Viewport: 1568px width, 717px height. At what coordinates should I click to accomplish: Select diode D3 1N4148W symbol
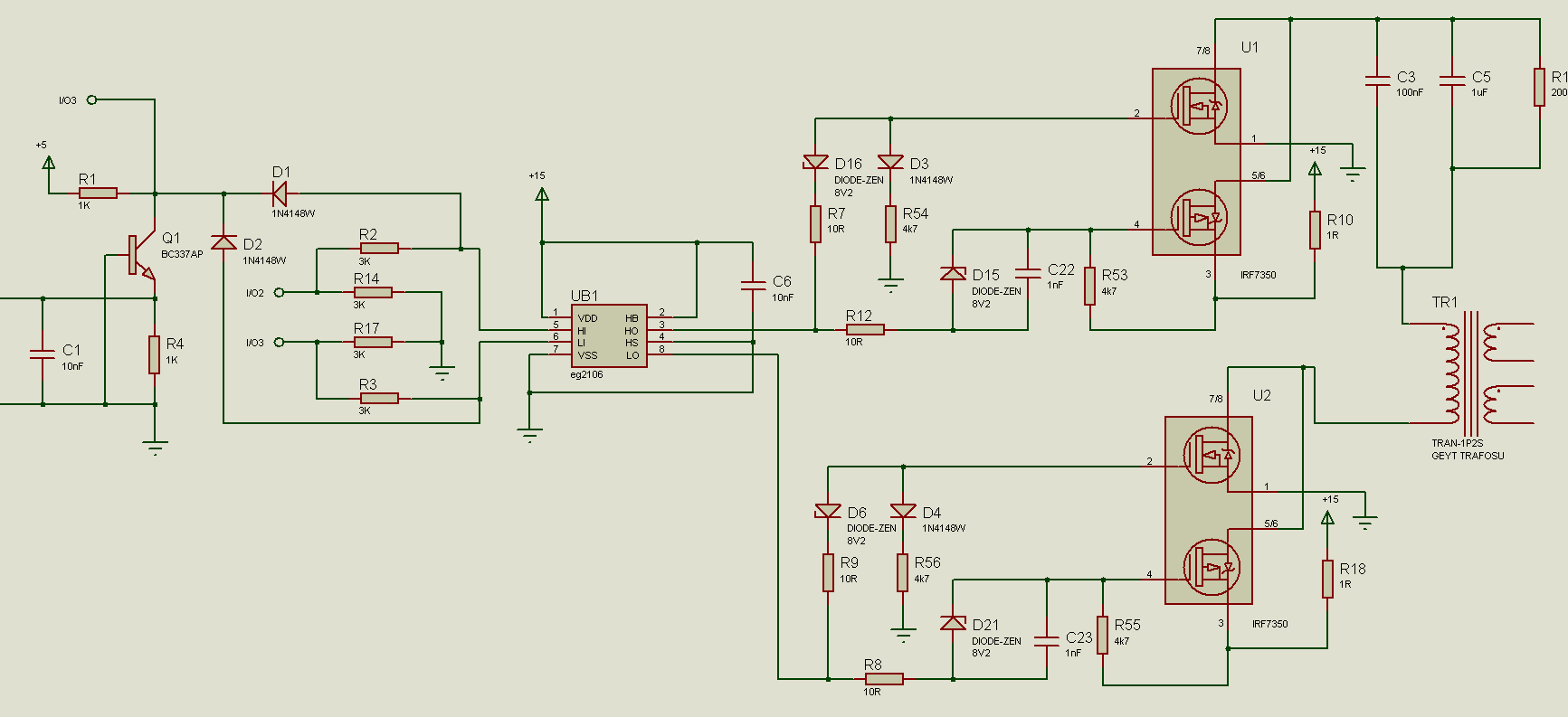click(x=890, y=163)
